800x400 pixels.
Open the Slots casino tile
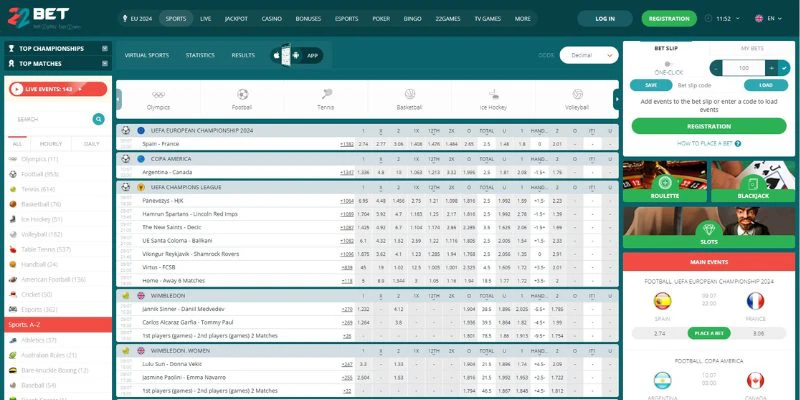(709, 228)
